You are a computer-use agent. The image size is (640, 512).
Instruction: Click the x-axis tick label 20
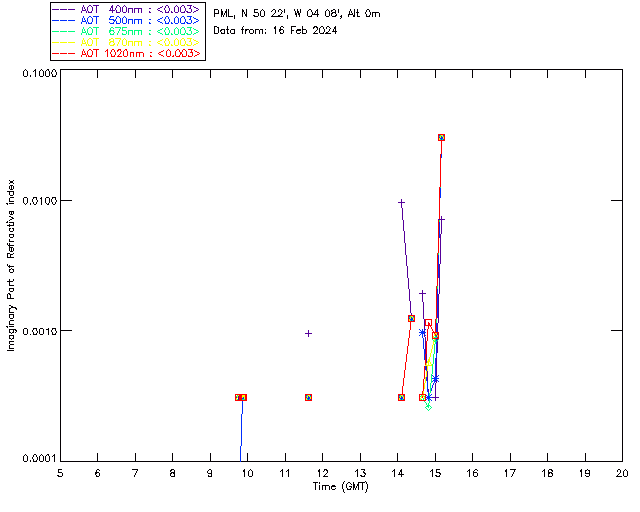[x=622, y=473]
